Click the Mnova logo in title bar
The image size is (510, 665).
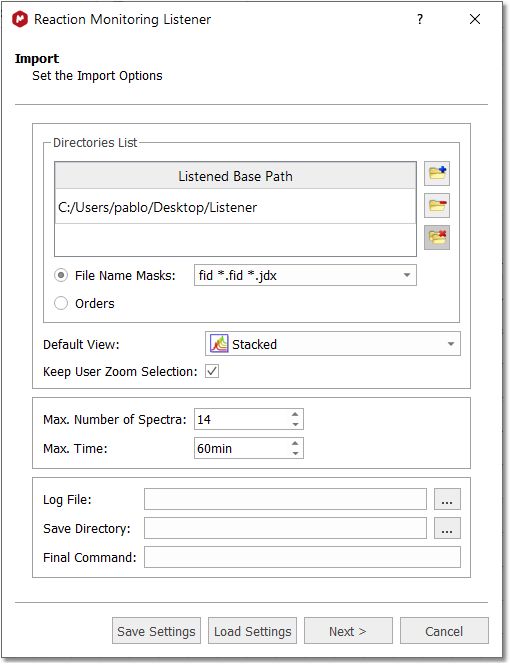[20, 19]
